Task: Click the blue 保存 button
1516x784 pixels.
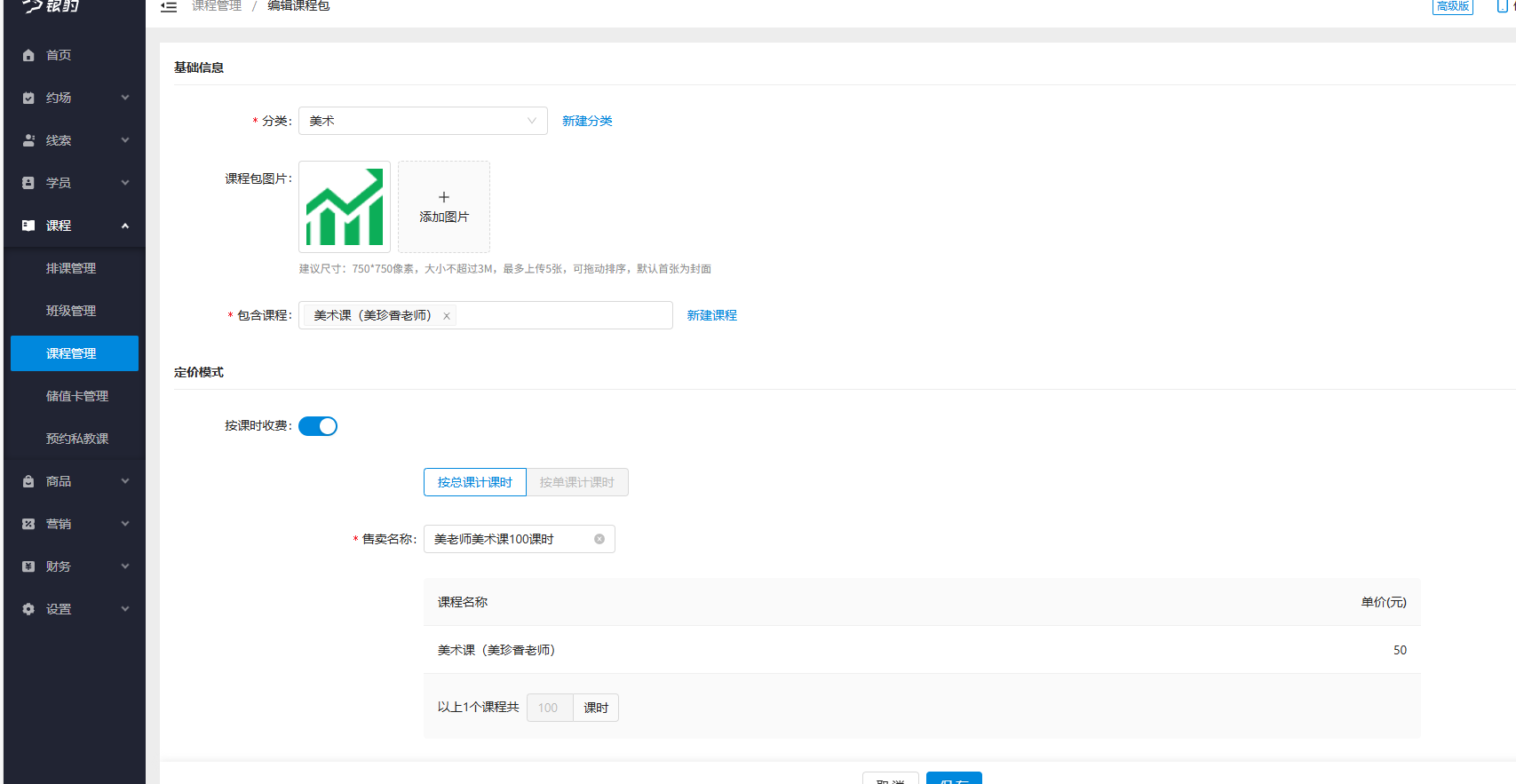Action: coord(954,779)
